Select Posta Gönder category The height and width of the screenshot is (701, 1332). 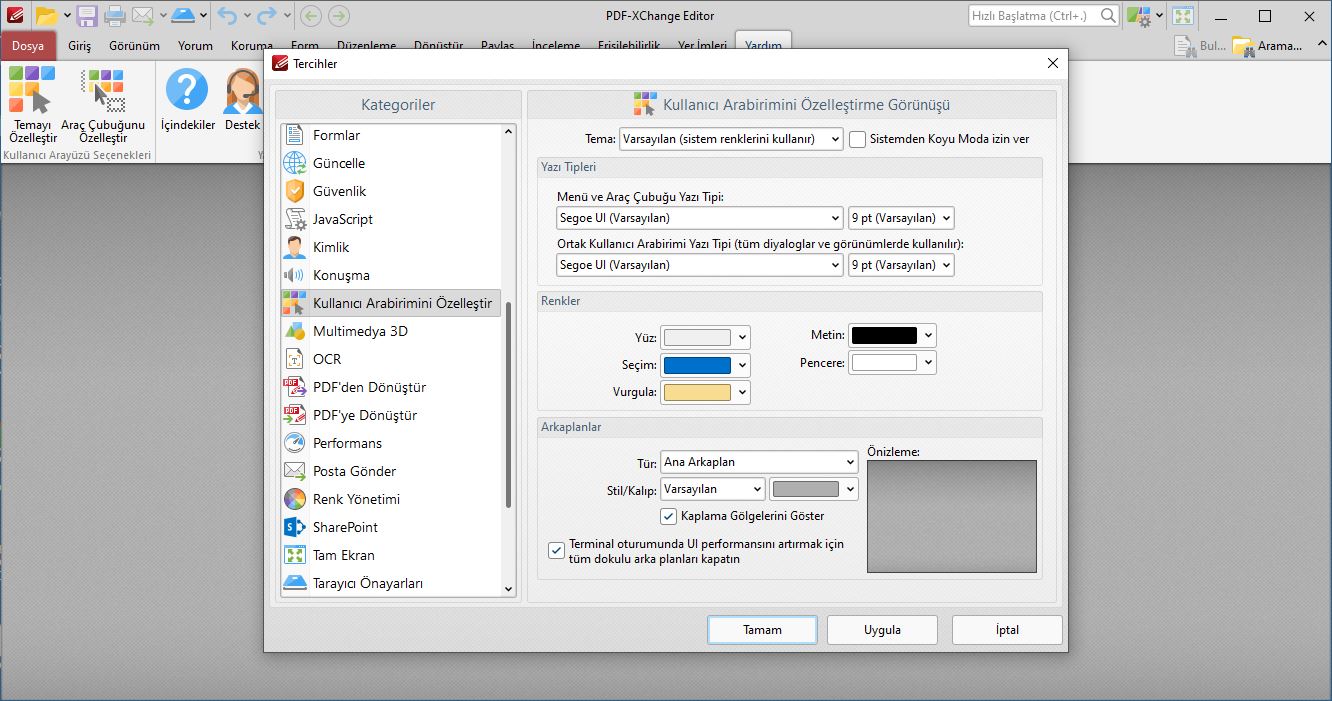tap(391, 471)
